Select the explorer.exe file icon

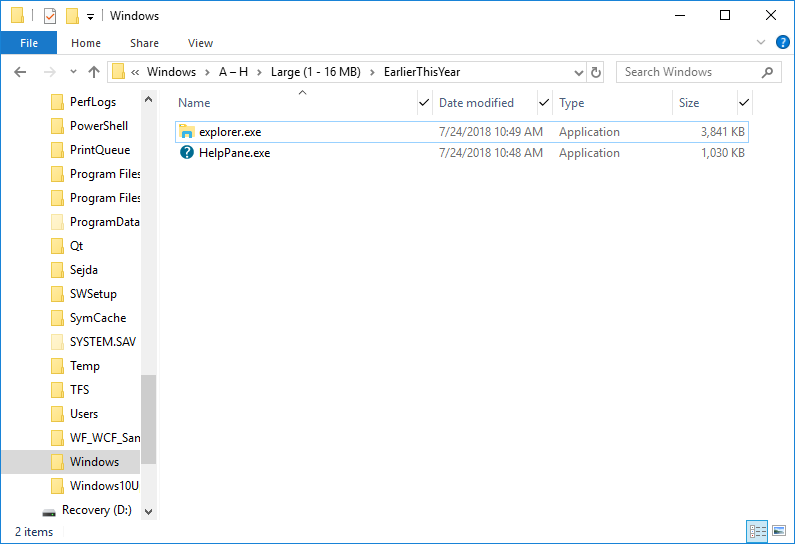(x=187, y=132)
